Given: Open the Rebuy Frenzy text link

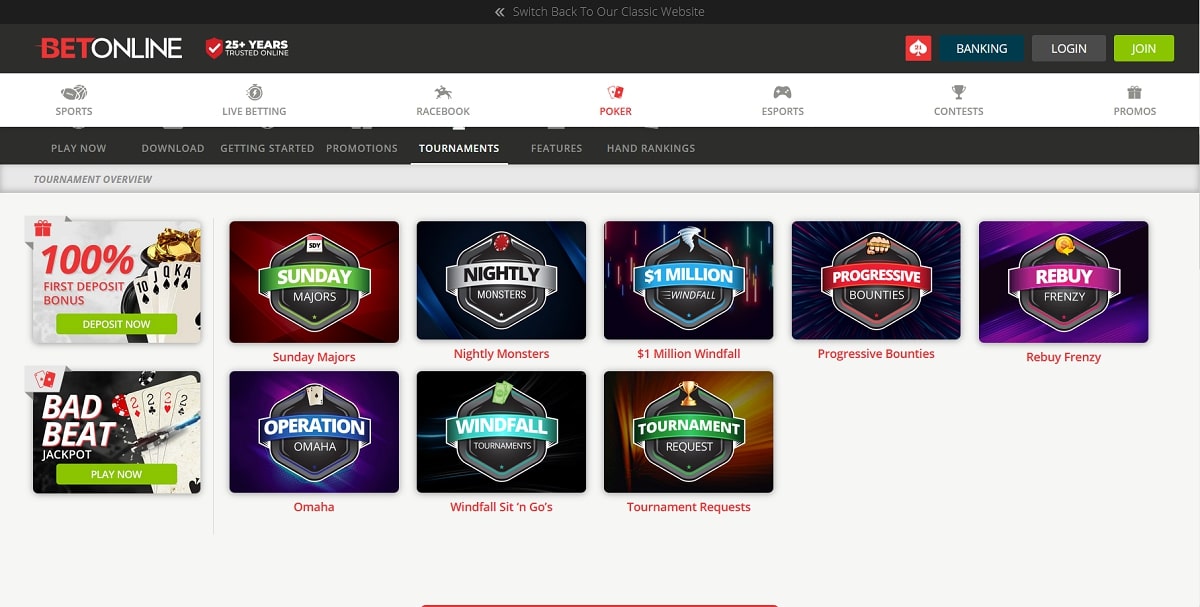Looking at the screenshot, I should click(x=1063, y=357).
